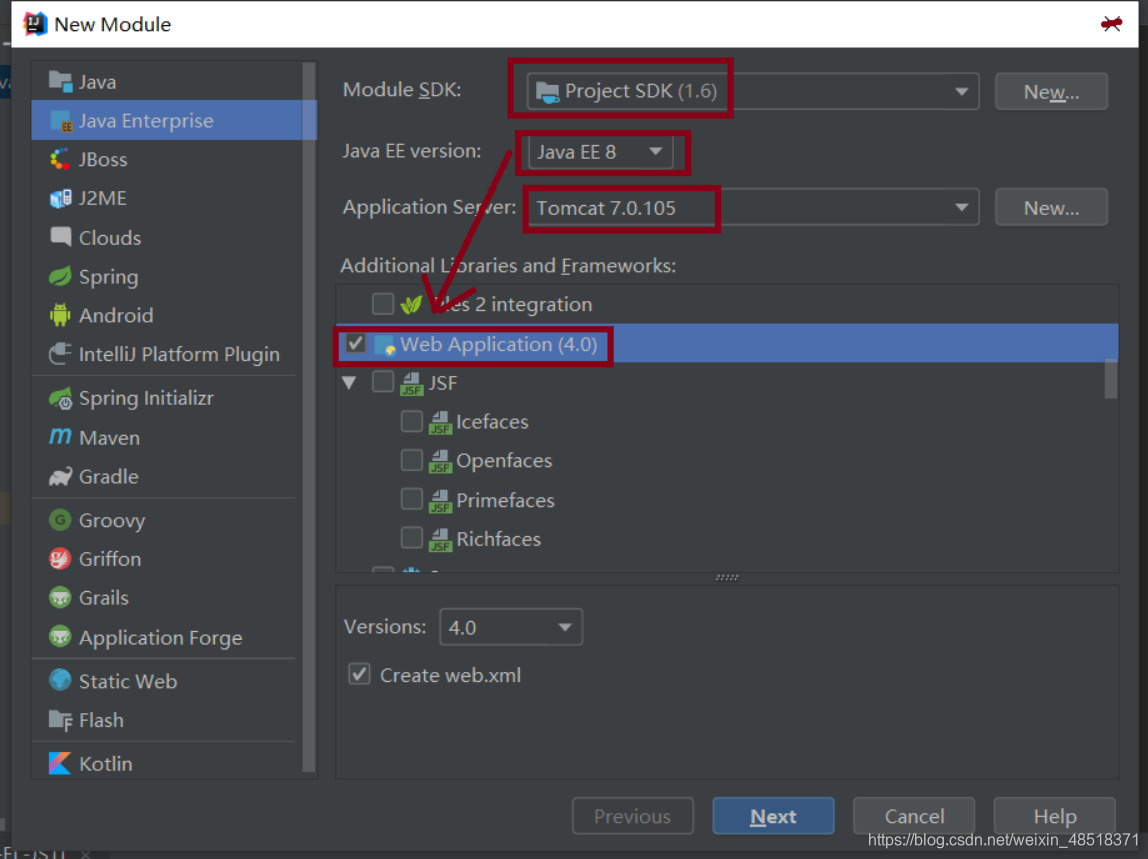Image resolution: width=1148 pixels, height=859 pixels.
Task: Click the Android robot icon
Action: click(60, 316)
